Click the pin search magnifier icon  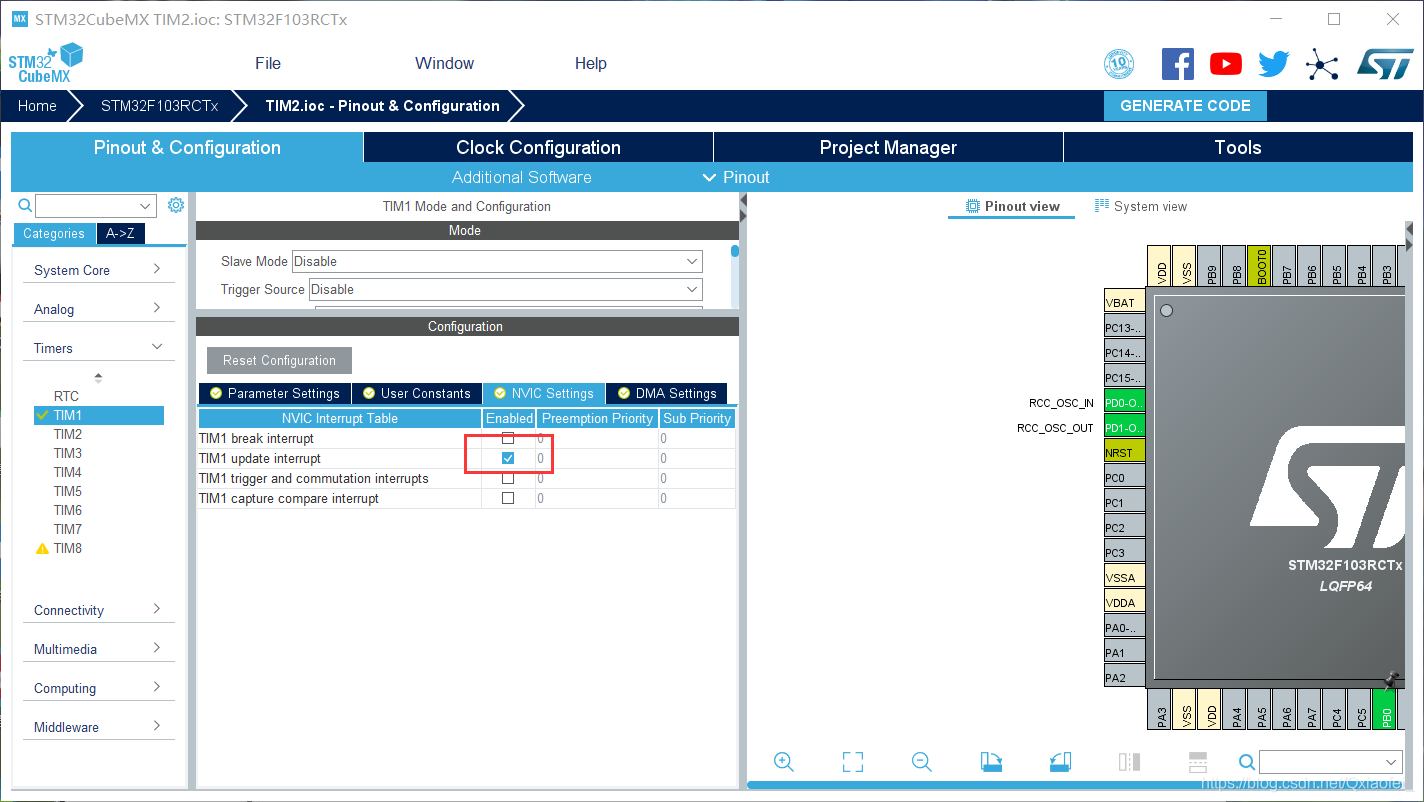coord(1247,762)
